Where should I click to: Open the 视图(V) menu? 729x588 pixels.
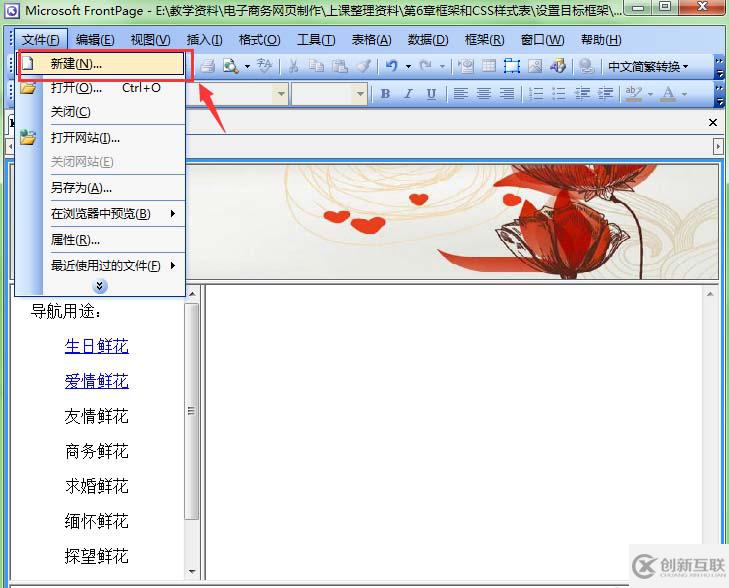[x=150, y=40]
